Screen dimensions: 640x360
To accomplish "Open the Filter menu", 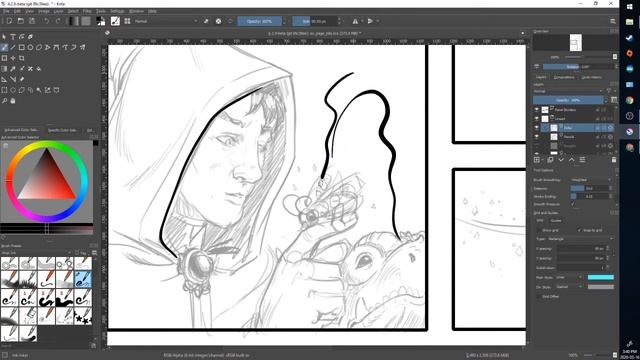I will tap(87, 11).
